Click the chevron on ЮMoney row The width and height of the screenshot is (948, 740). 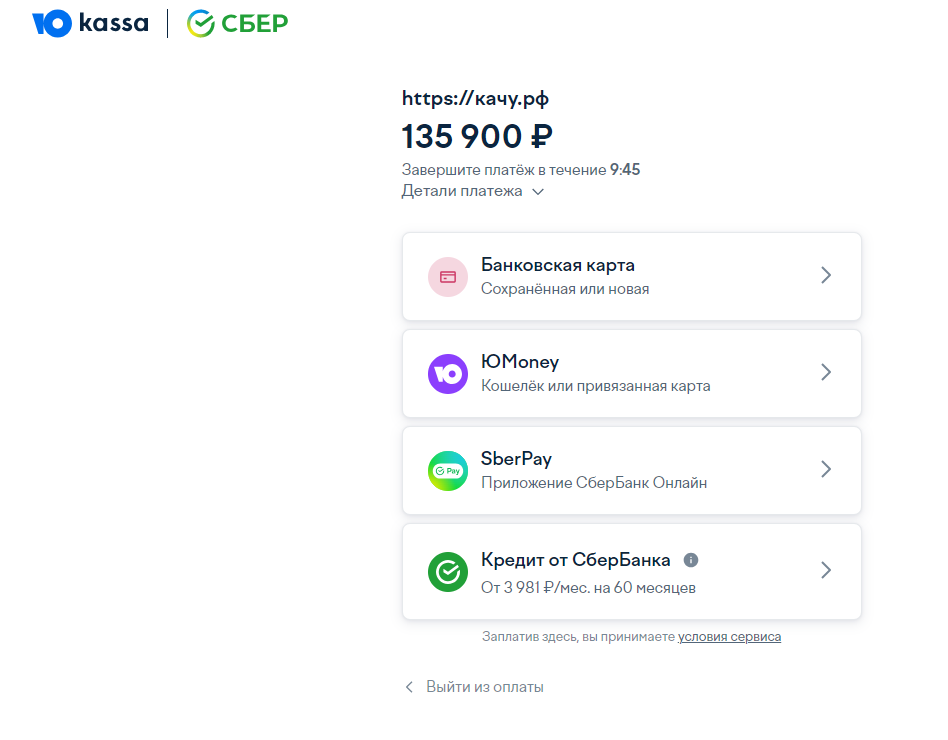click(x=826, y=373)
